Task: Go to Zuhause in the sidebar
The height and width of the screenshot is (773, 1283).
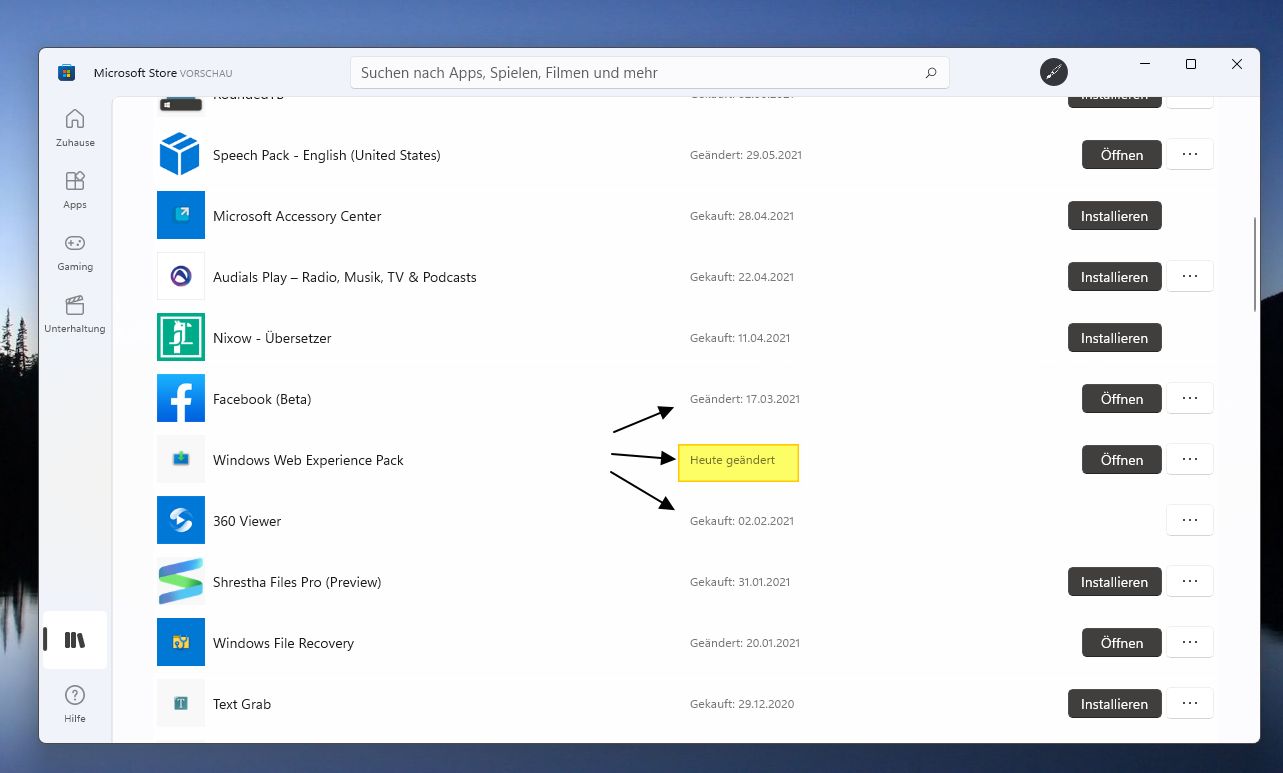Action: point(75,128)
